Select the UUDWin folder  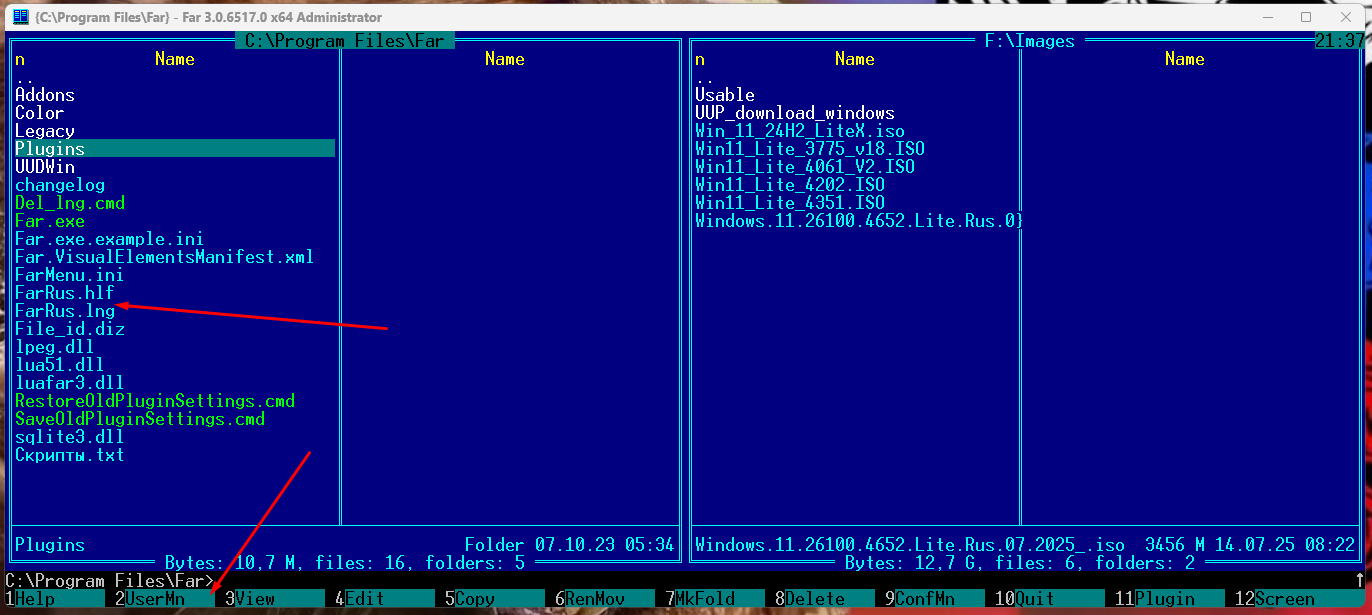tap(45, 167)
